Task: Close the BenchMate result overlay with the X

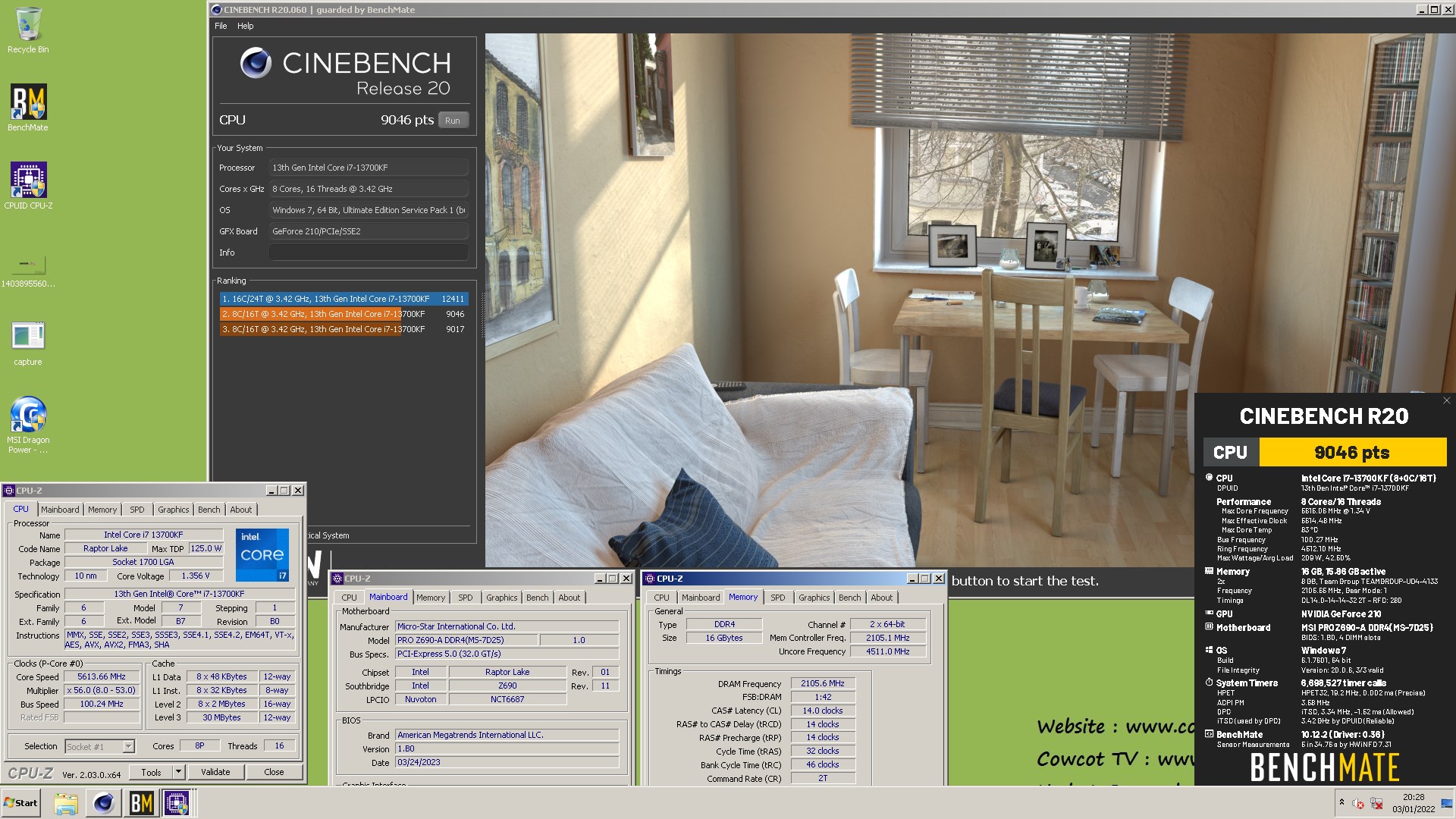Action: (1446, 400)
